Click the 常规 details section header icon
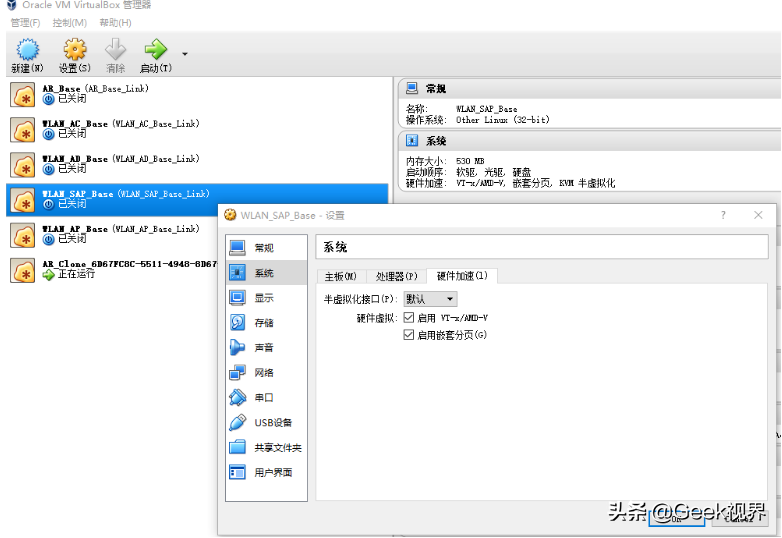This screenshot has height=538, width=782. [412, 88]
